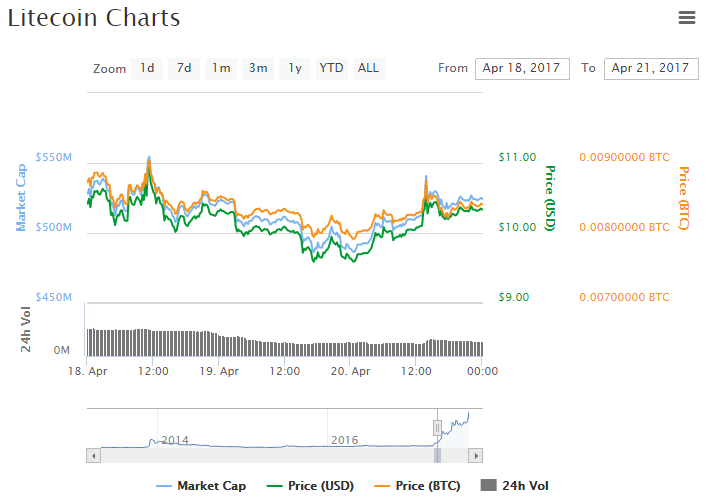
Task: Click the 20. Apr x-axis label
Action: [350, 371]
